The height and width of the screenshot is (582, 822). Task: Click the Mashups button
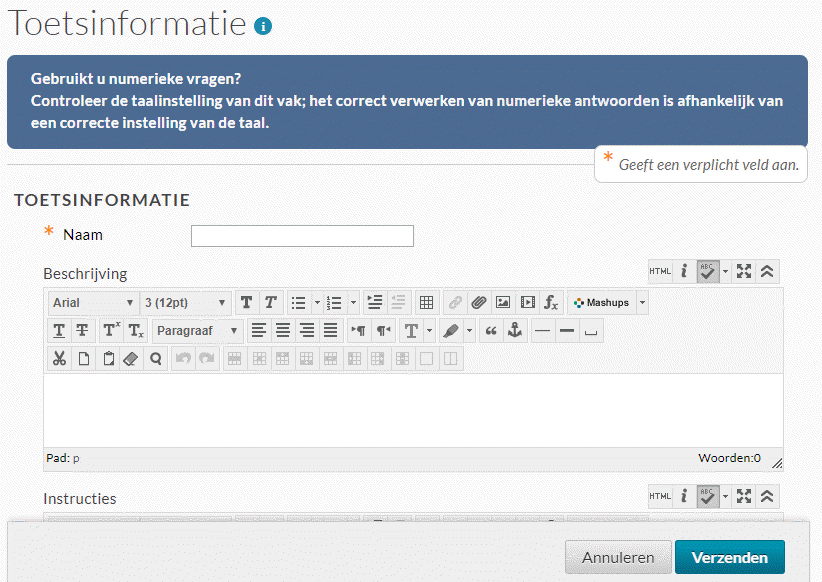(x=601, y=303)
